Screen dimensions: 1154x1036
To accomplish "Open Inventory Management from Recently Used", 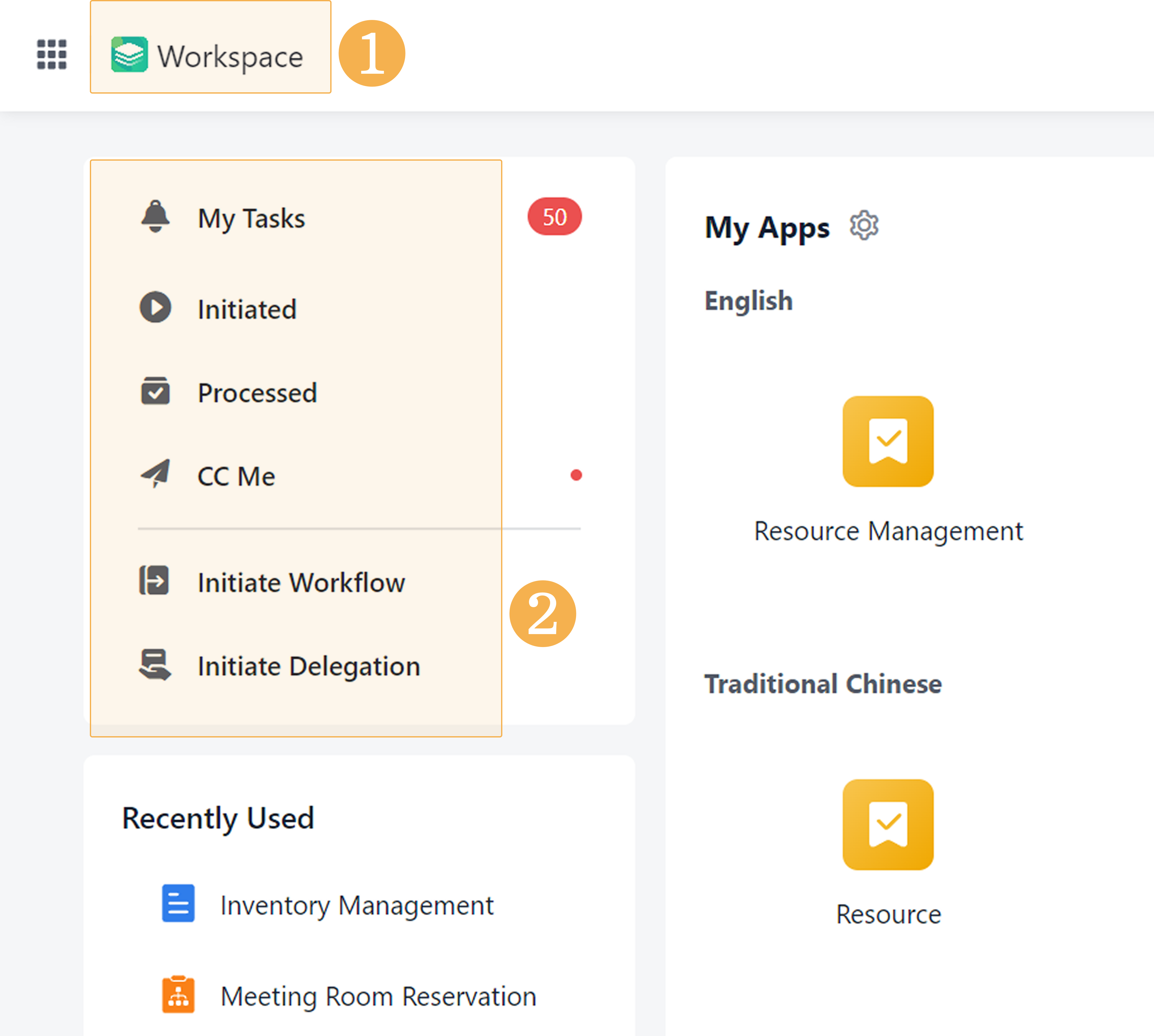I will tap(357, 905).
